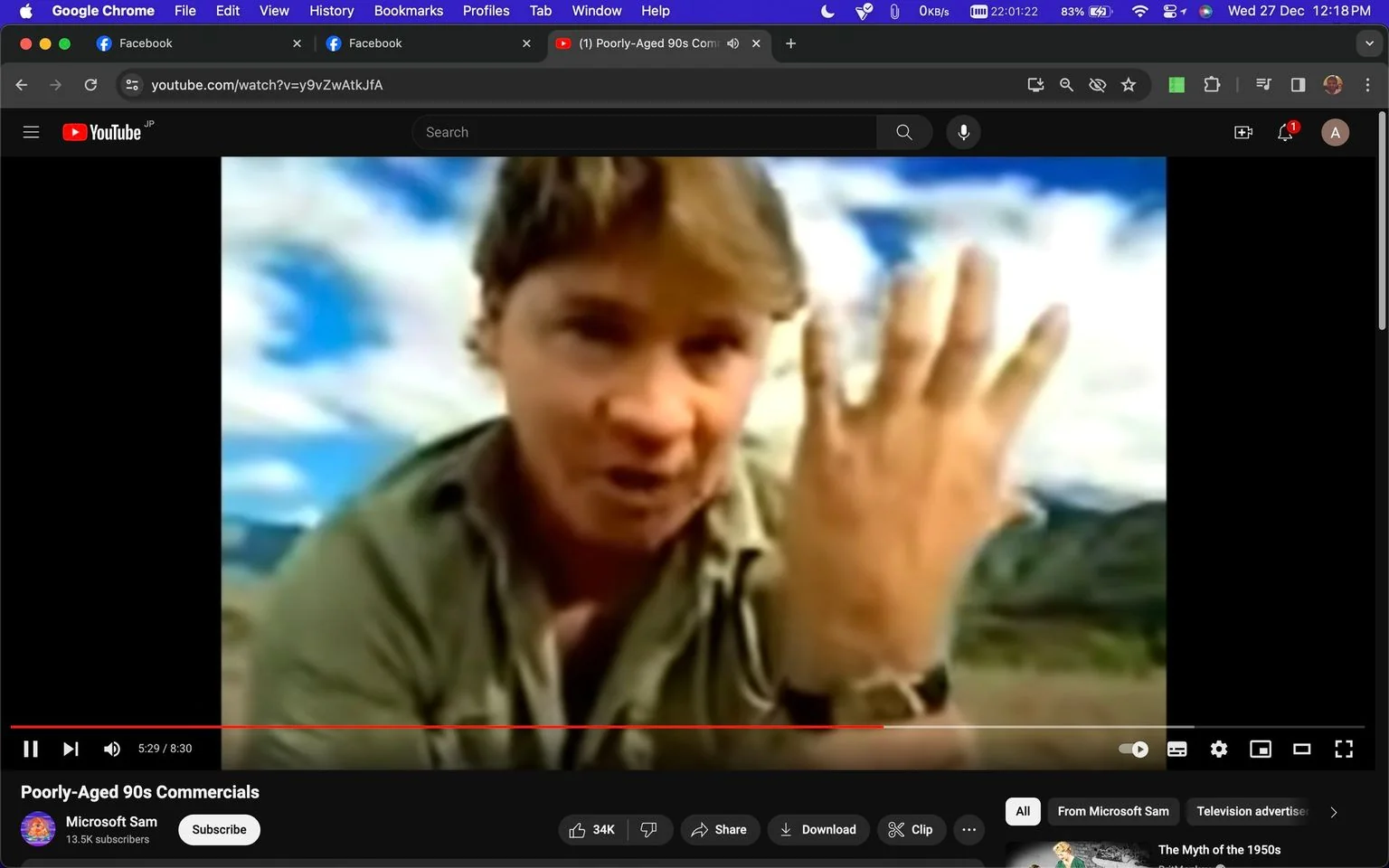Click the address bar URL

pos(267,84)
